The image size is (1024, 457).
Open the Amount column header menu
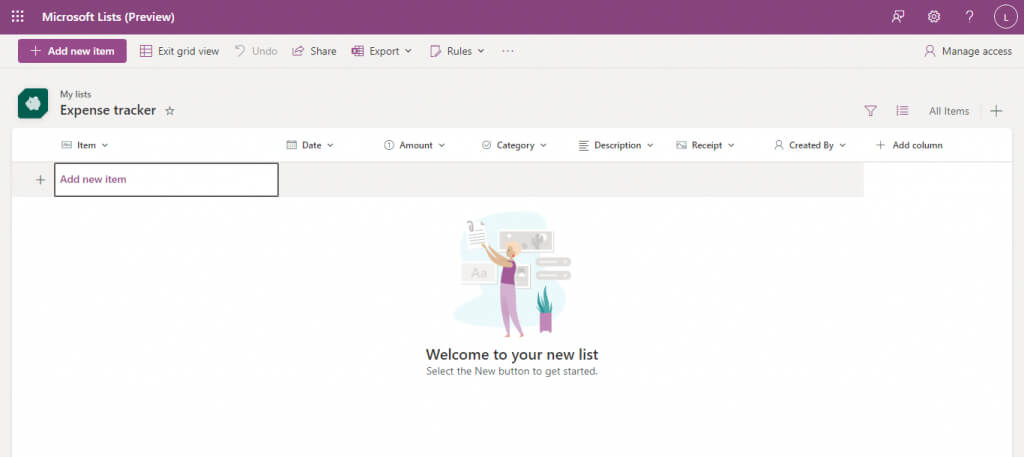(414, 145)
